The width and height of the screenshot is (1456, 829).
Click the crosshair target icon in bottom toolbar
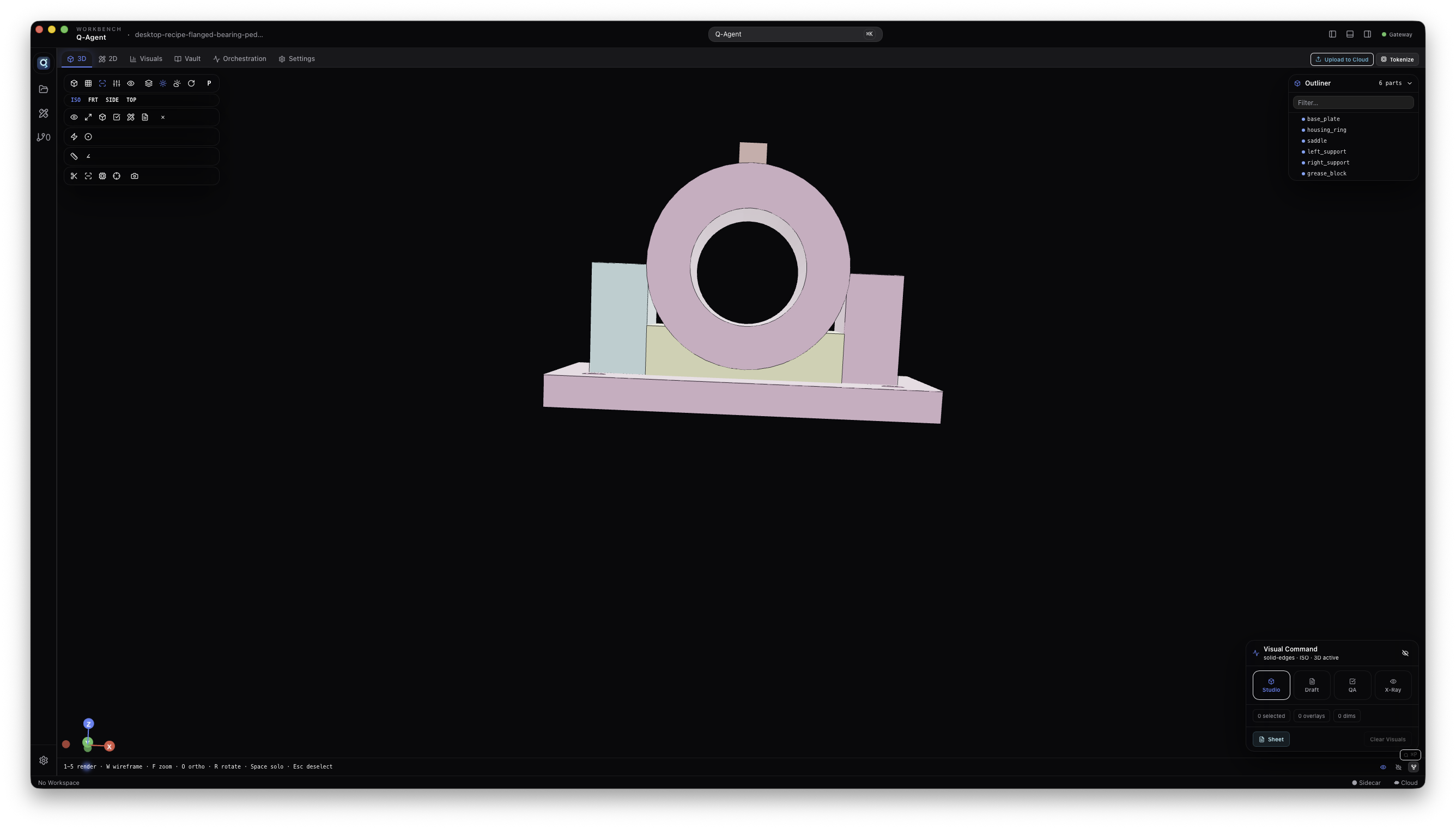coord(117,176)
